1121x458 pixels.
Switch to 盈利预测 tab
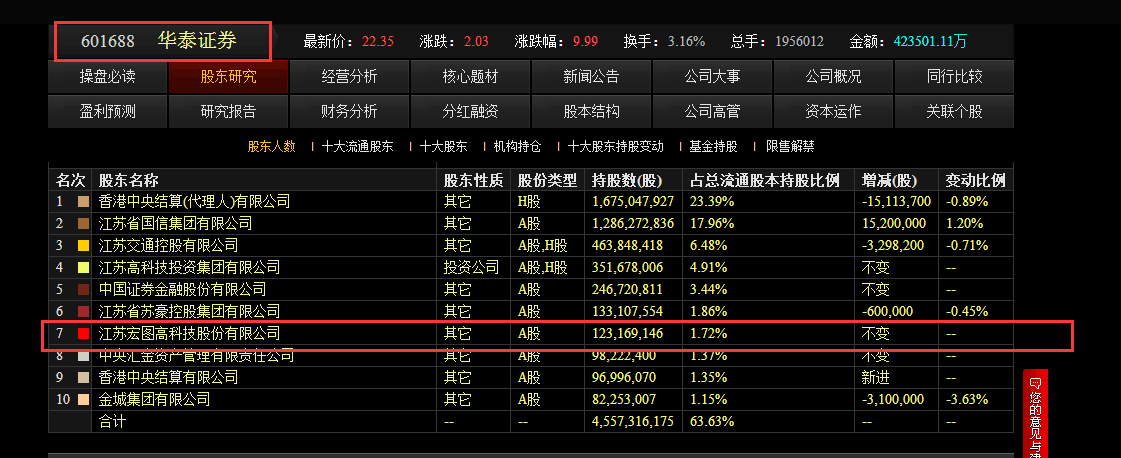(x=107, y=111)
